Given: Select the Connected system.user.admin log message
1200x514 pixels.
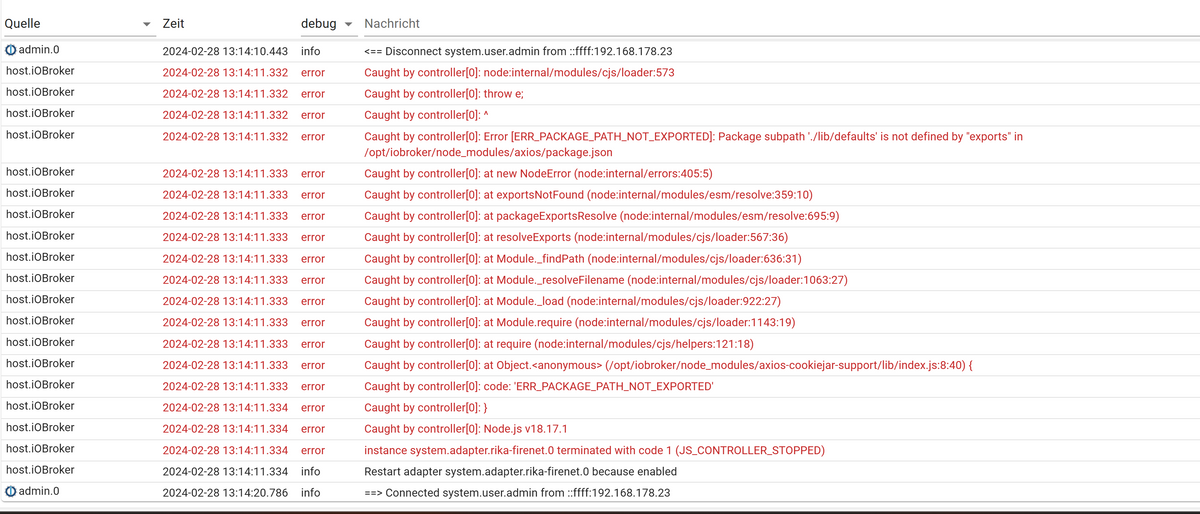Looking at the screenshot, I should coord(517,492).
